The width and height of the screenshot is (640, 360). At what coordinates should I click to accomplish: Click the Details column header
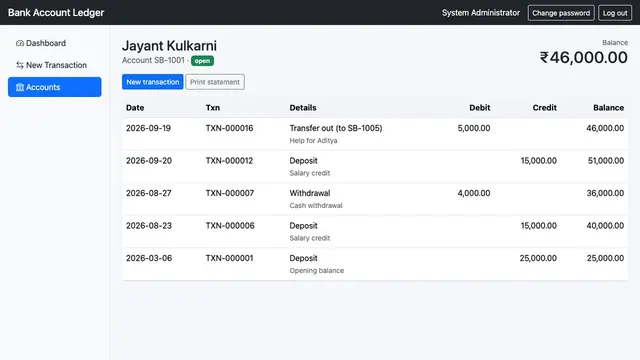[x=303, y=108]
